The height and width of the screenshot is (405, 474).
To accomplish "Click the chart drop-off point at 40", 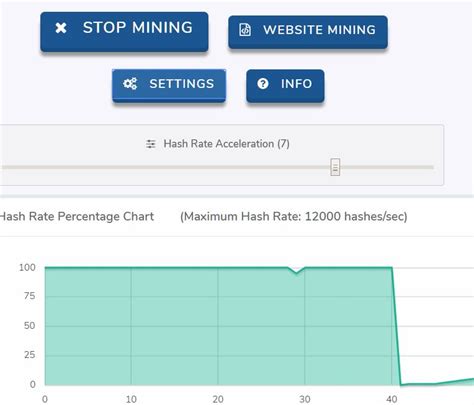I will 392,267.
